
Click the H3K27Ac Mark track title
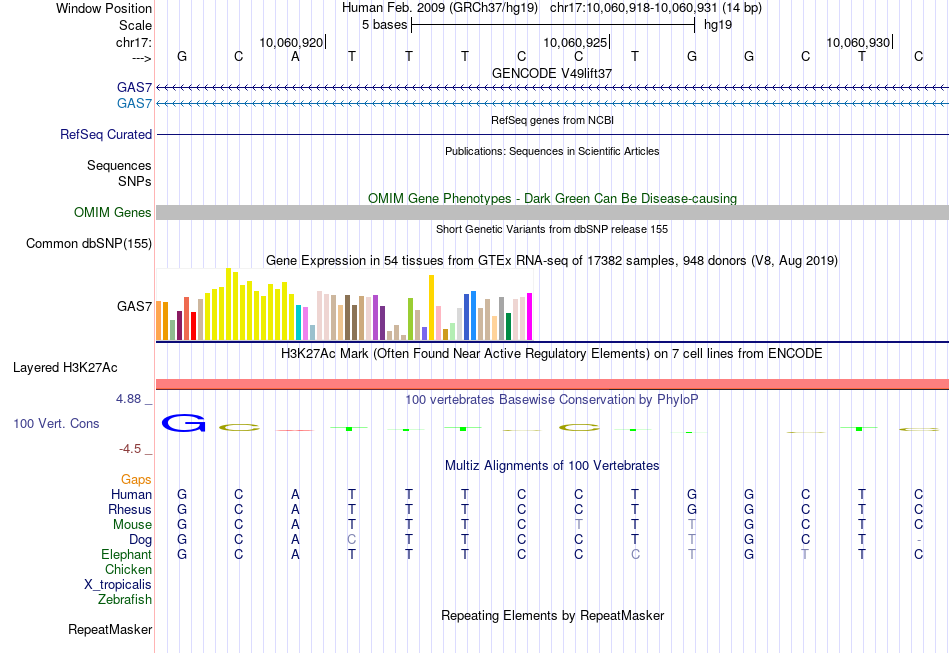click(x=551, y=354)
